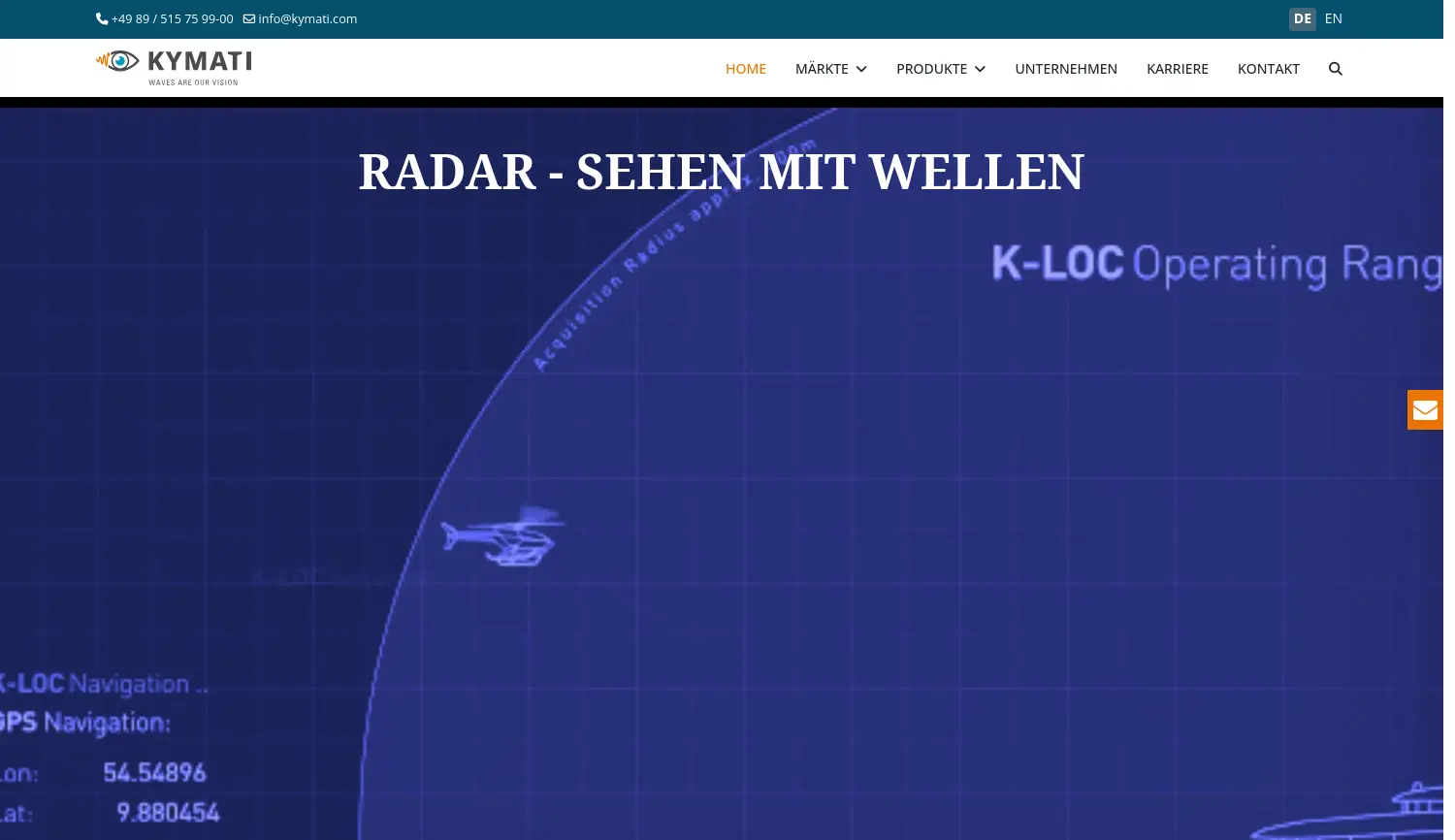Click the helicopter graphic in the hero
The height and width of the screenshot is (840, 1455).
pos(502,535)
